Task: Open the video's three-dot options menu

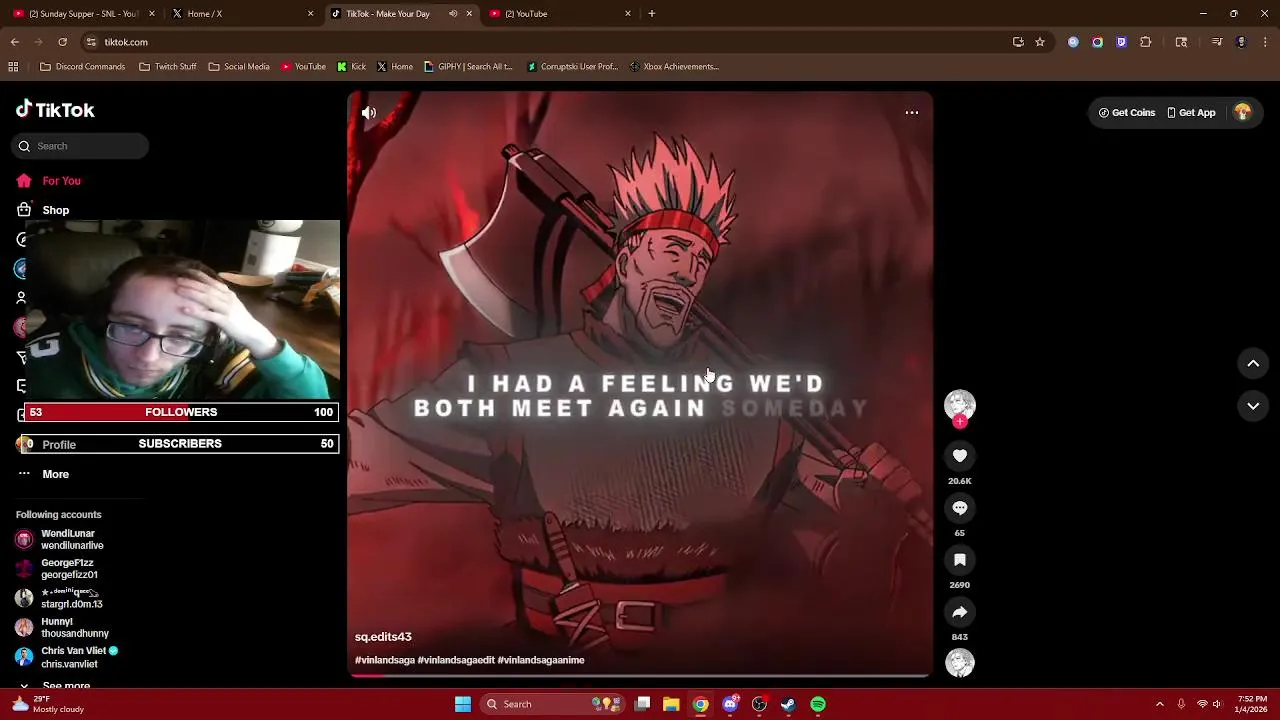Action: 912,113
